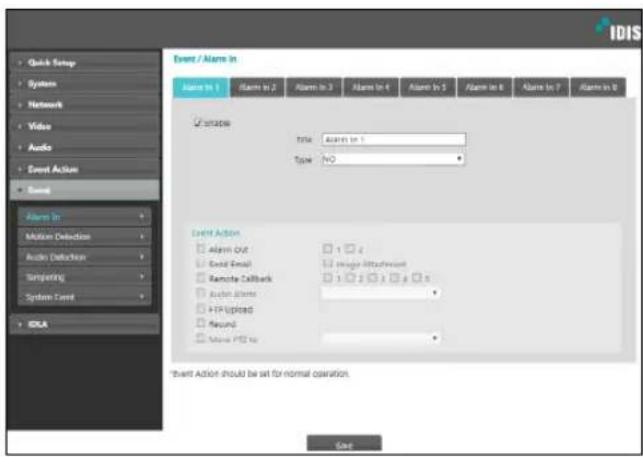This screenshot has height=457, width=643.
Task: Select the Alarm In submenu item
Action: [x=84, y=217]
